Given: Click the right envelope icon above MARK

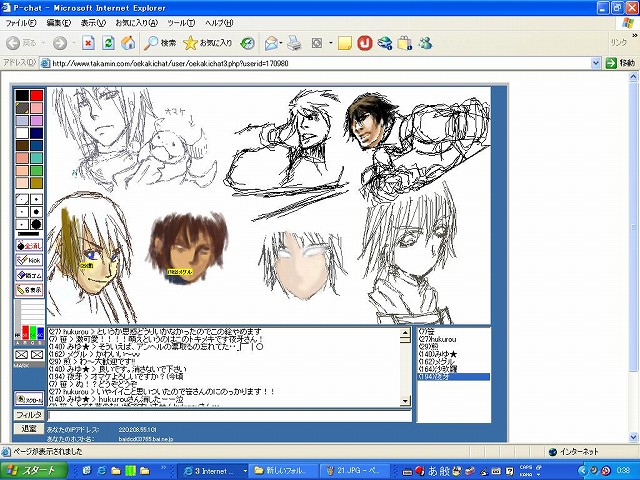Looking at the screenshot, I should coord(37,355).
